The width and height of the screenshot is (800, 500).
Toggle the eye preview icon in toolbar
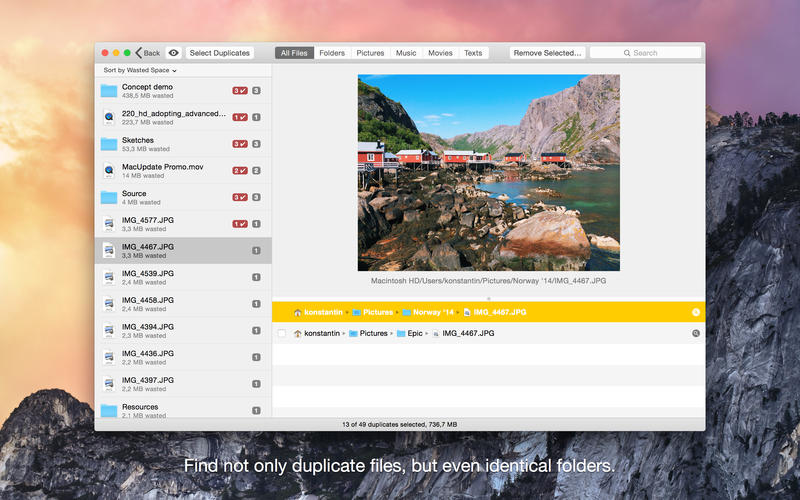coord(174,53)
